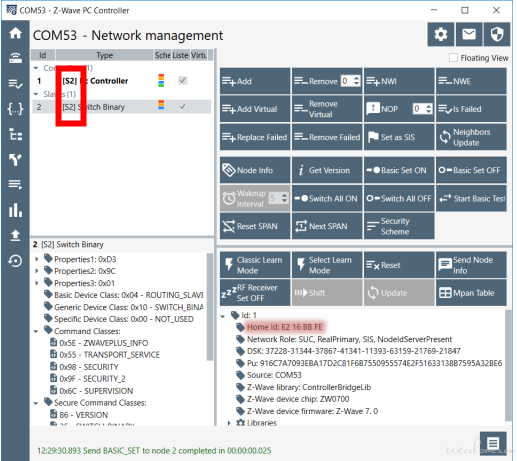The height and width of the screenshot is (461, 517).
Task: Open the bar chart icon in sidebar
Action: pos(15,210)
